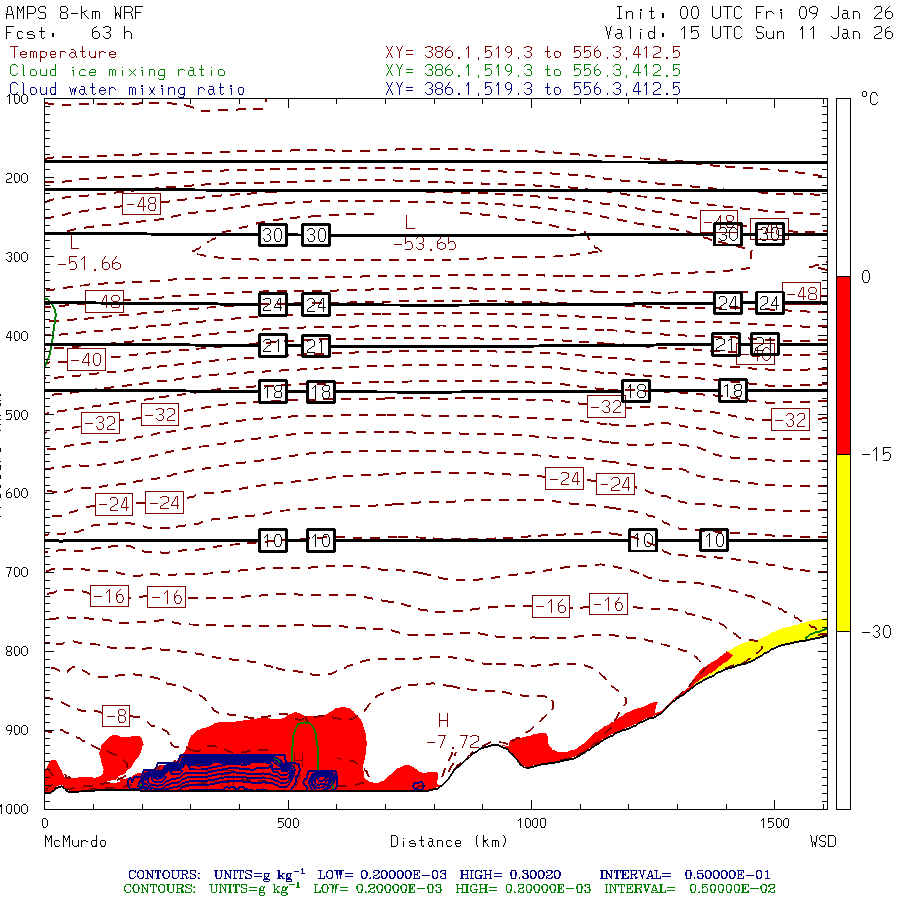Click the boxed '-8' temperature contour label
This screenshot has width=900, height=900.
tap(117, 716)
